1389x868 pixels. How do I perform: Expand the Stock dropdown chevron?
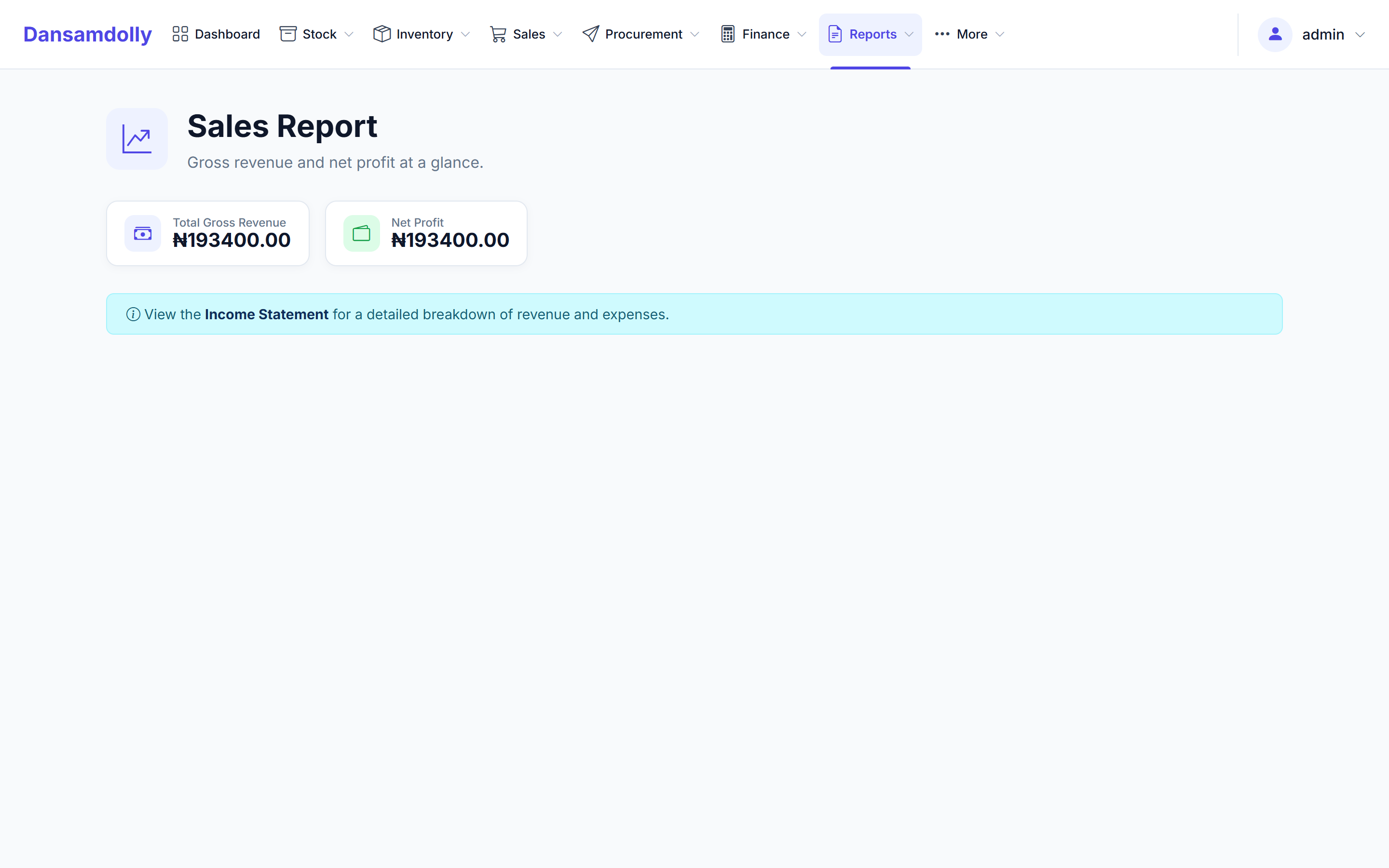point(349,34)
